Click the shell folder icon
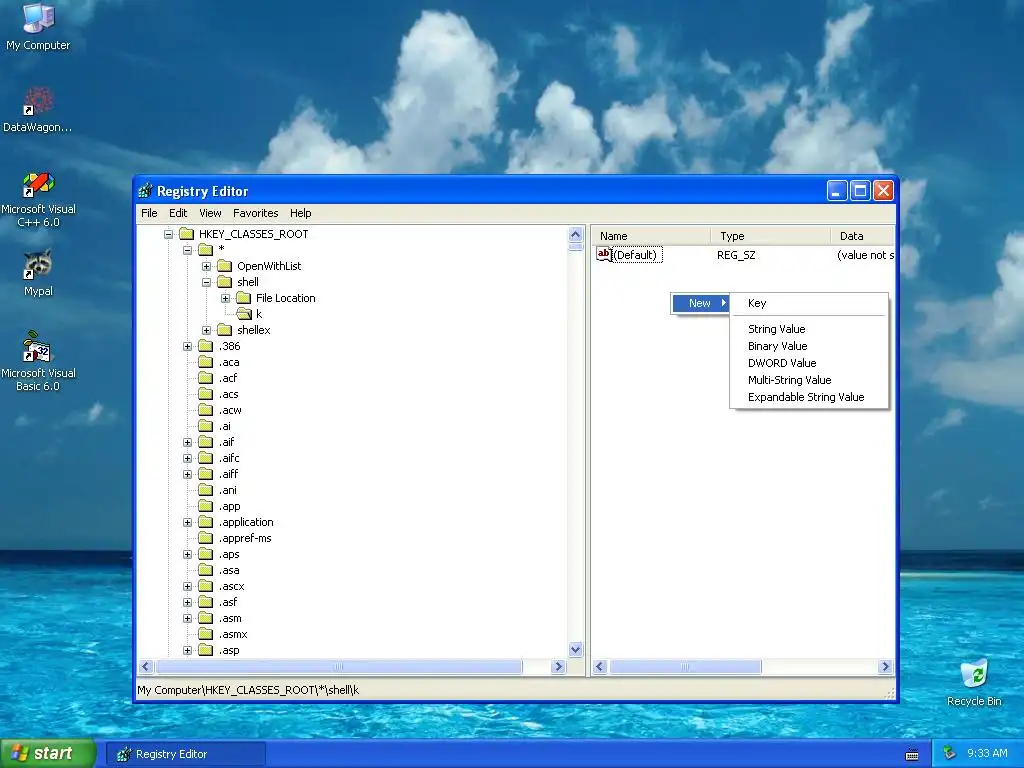 tap(225, 282)
